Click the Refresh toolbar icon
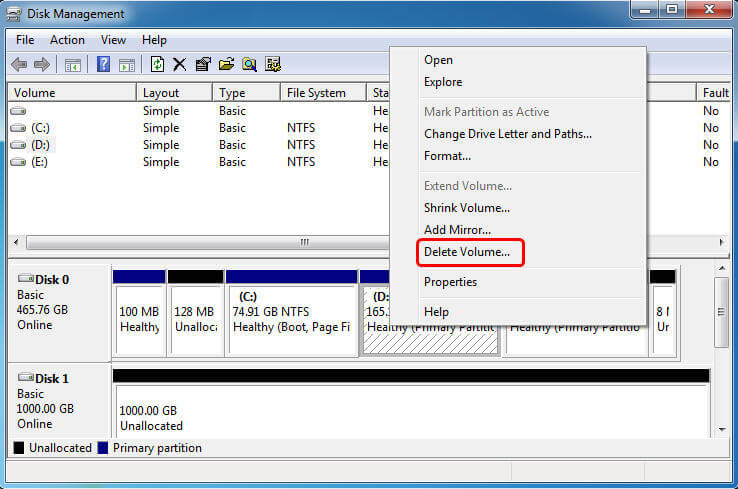738x489 pixels. [x=157, y=65]
